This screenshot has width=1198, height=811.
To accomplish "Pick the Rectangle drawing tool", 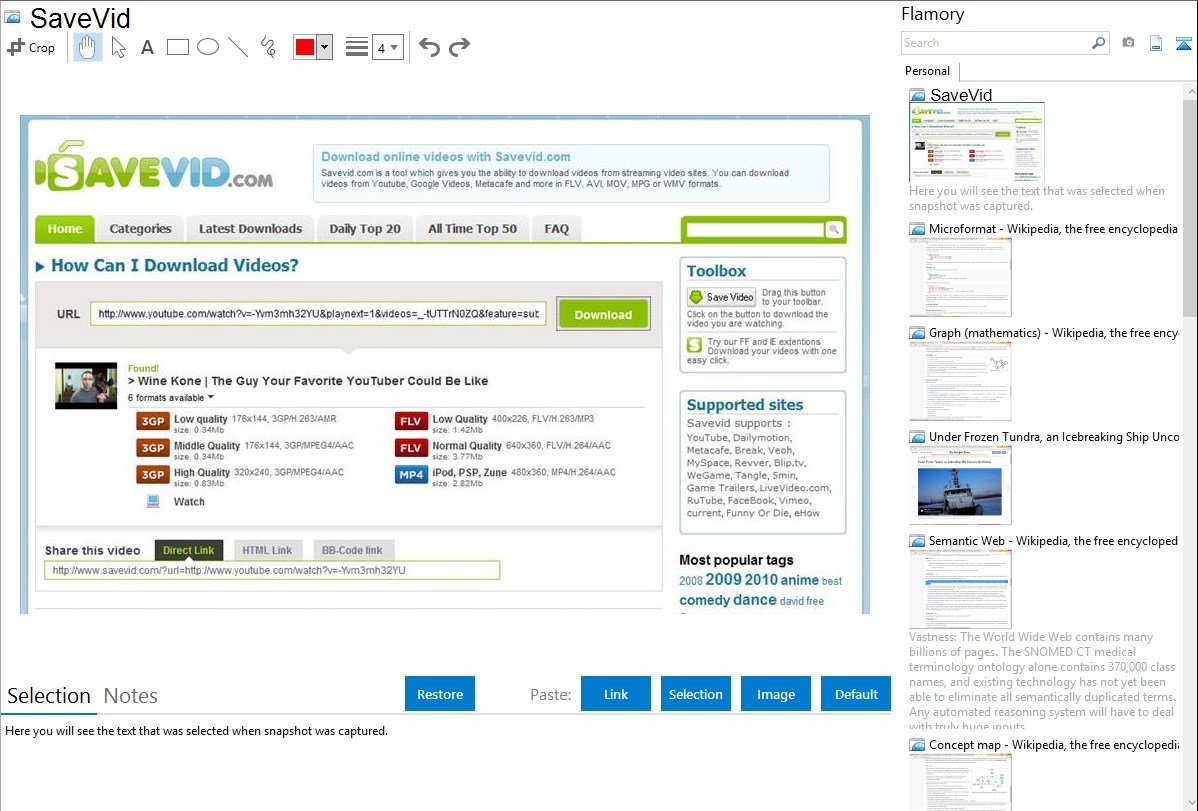I will (177, 47).
